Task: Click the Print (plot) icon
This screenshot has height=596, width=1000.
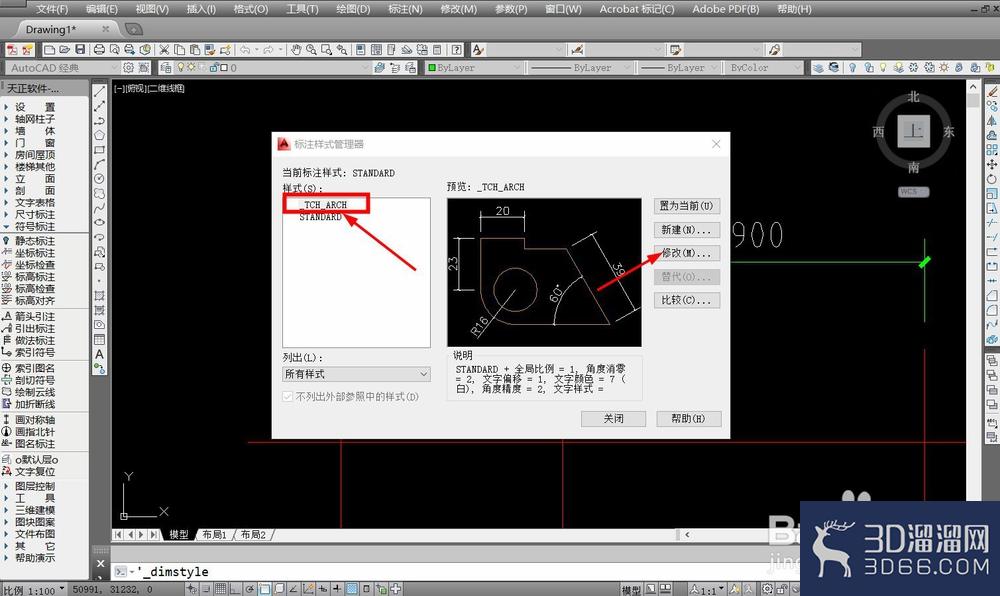Action: pos(99,50)
